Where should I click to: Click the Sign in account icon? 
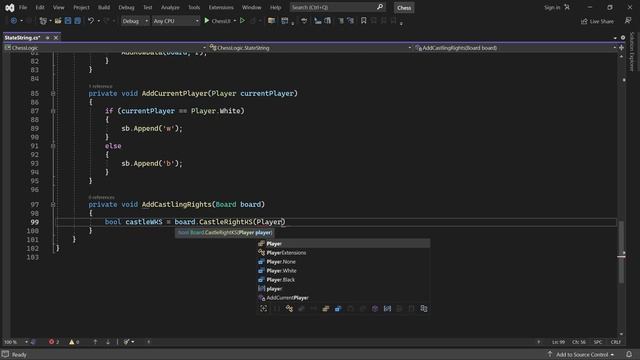(567, 7)
